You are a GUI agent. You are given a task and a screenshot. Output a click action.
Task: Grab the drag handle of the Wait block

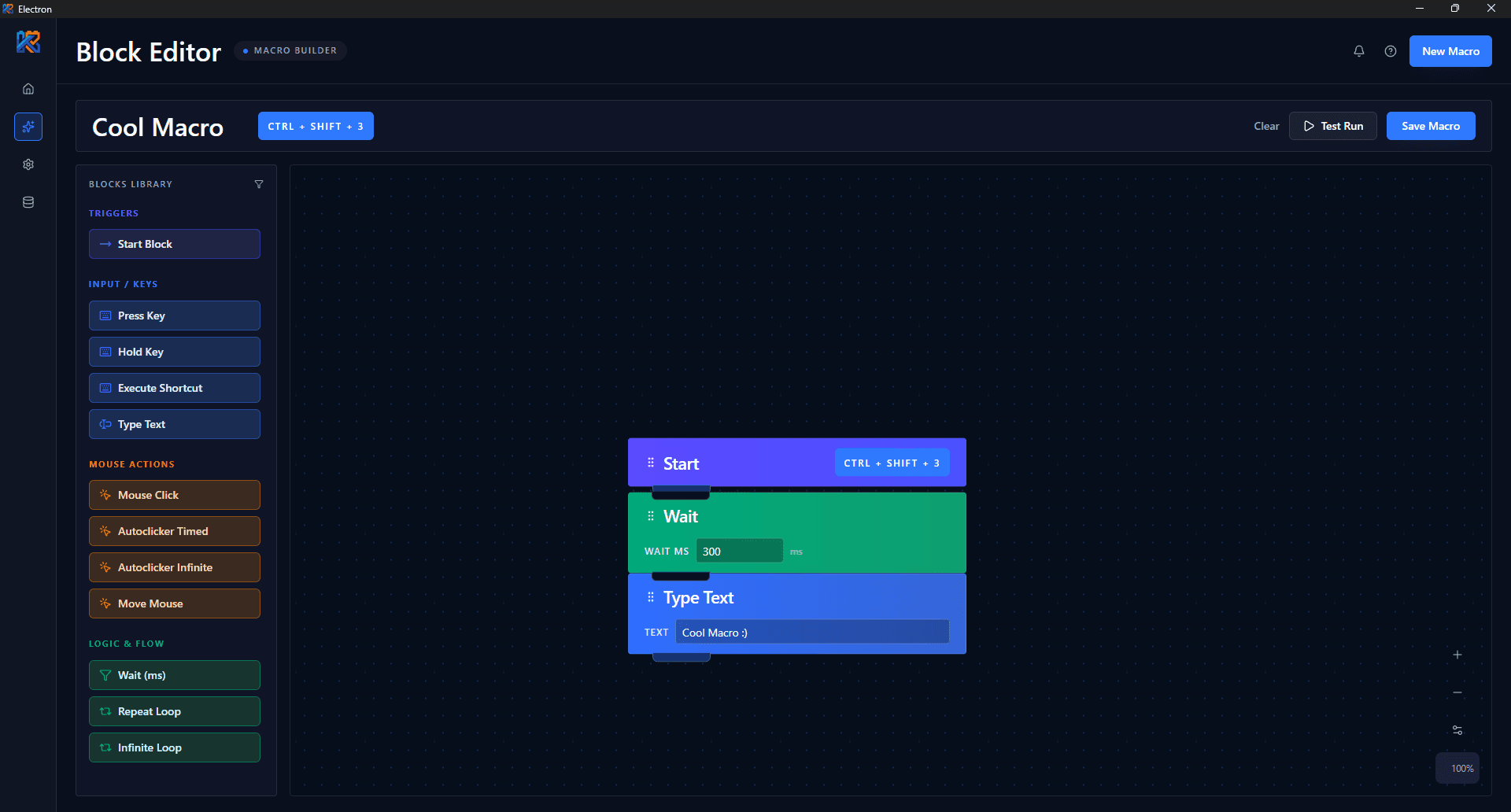tap(651, 516)
